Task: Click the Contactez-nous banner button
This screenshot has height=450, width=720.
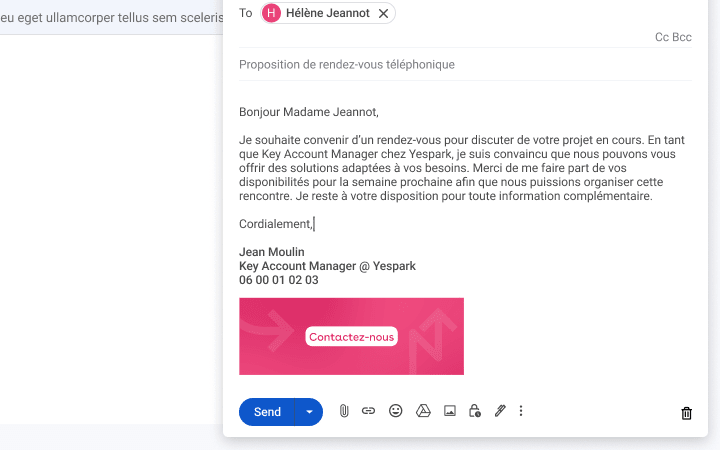Action: point(351,337)
